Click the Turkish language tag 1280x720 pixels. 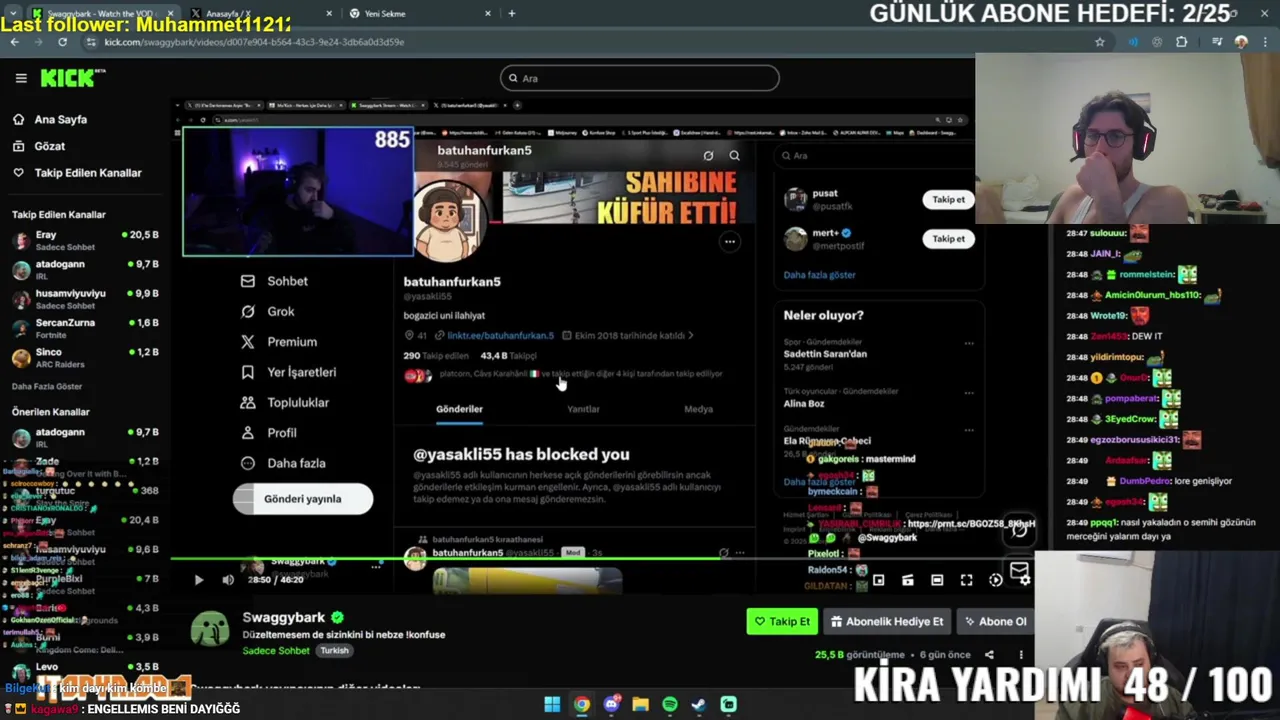click(x=334, y=650)
